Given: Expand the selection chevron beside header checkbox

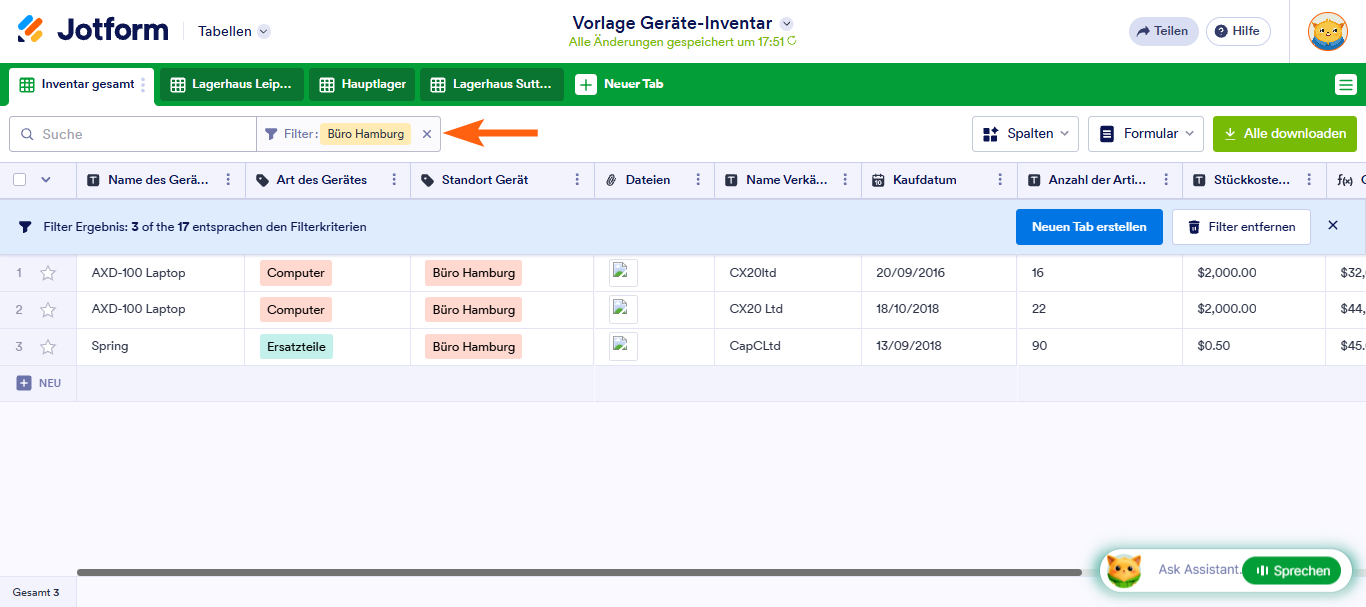Looking at the screenshot, I should 45,180.
